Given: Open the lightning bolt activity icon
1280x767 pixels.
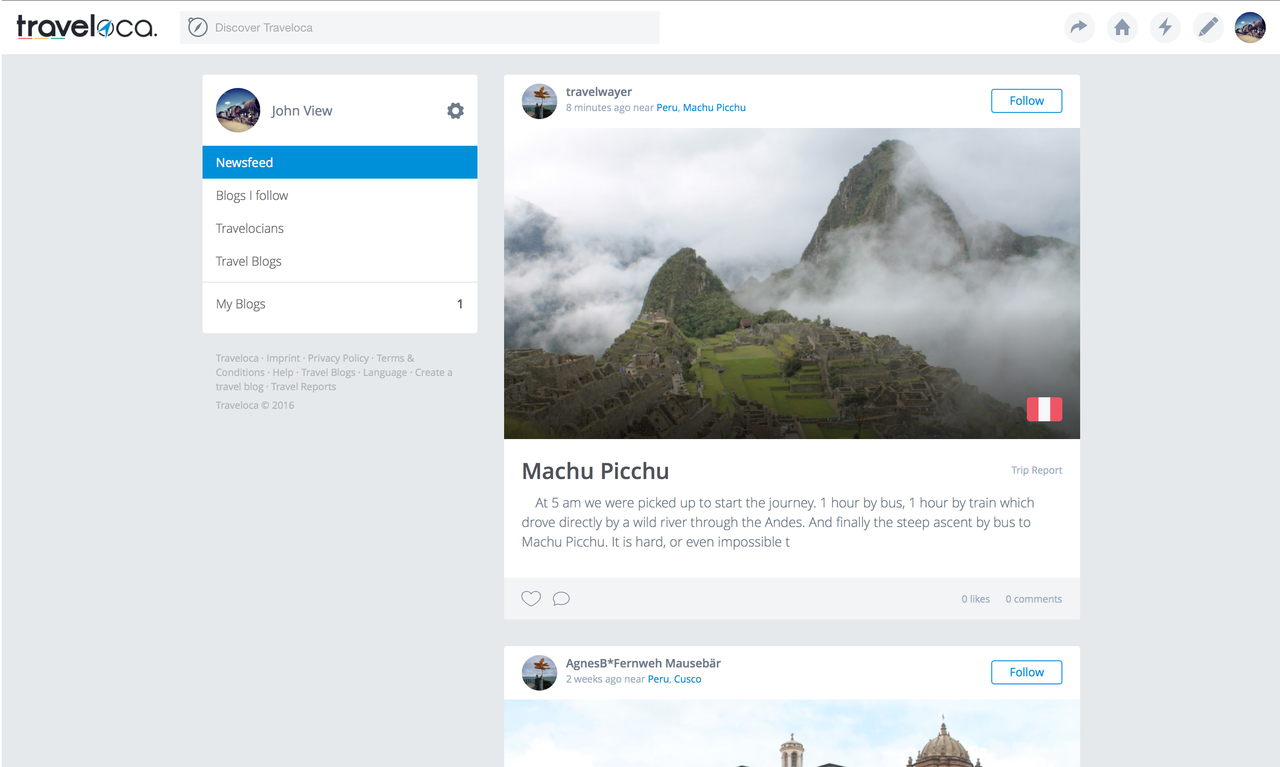Looking at the screenshot, I should 1165,27.
